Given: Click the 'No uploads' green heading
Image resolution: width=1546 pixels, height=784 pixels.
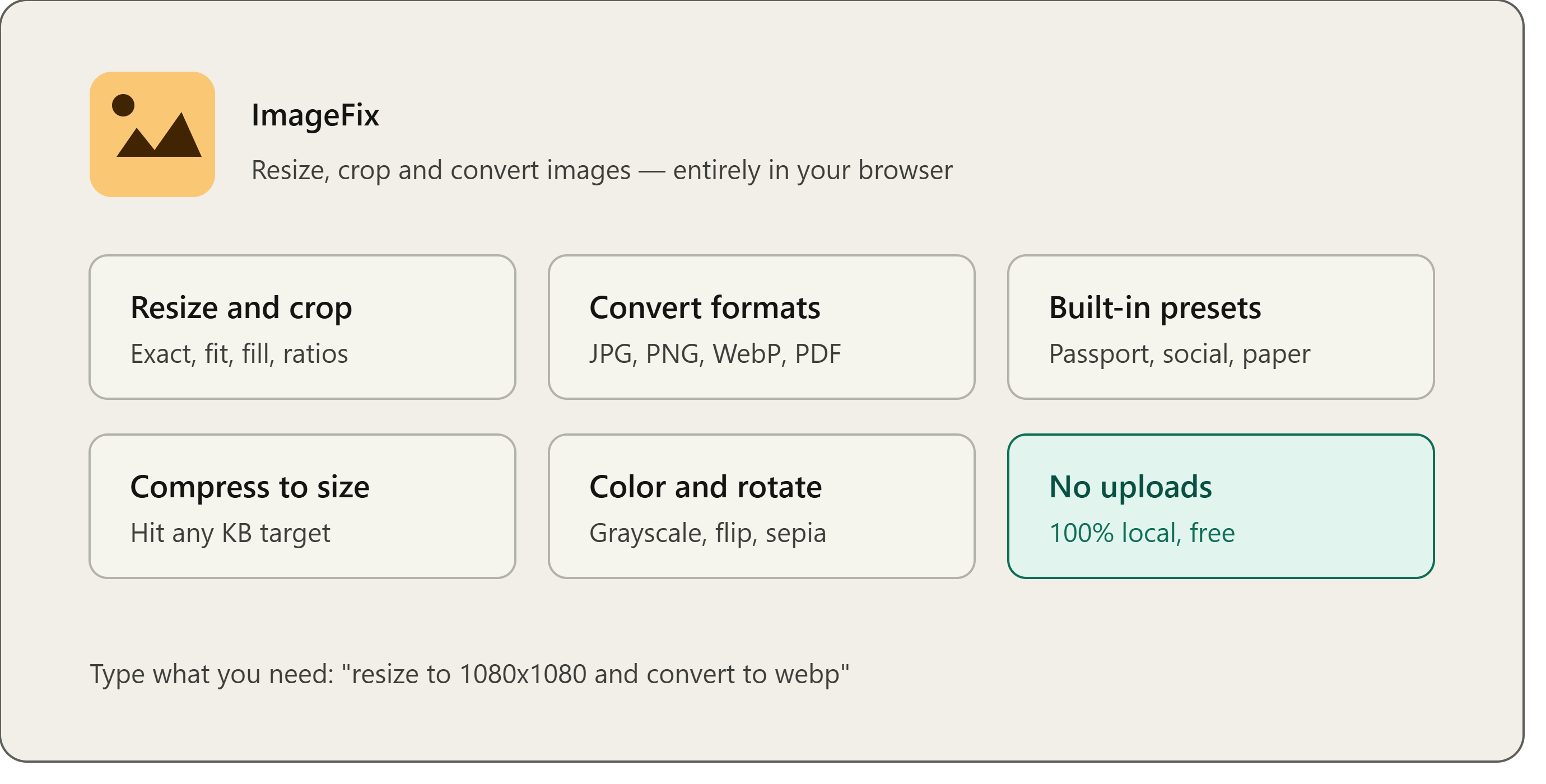Looking at the screenshot, I should pos(1130,487).
